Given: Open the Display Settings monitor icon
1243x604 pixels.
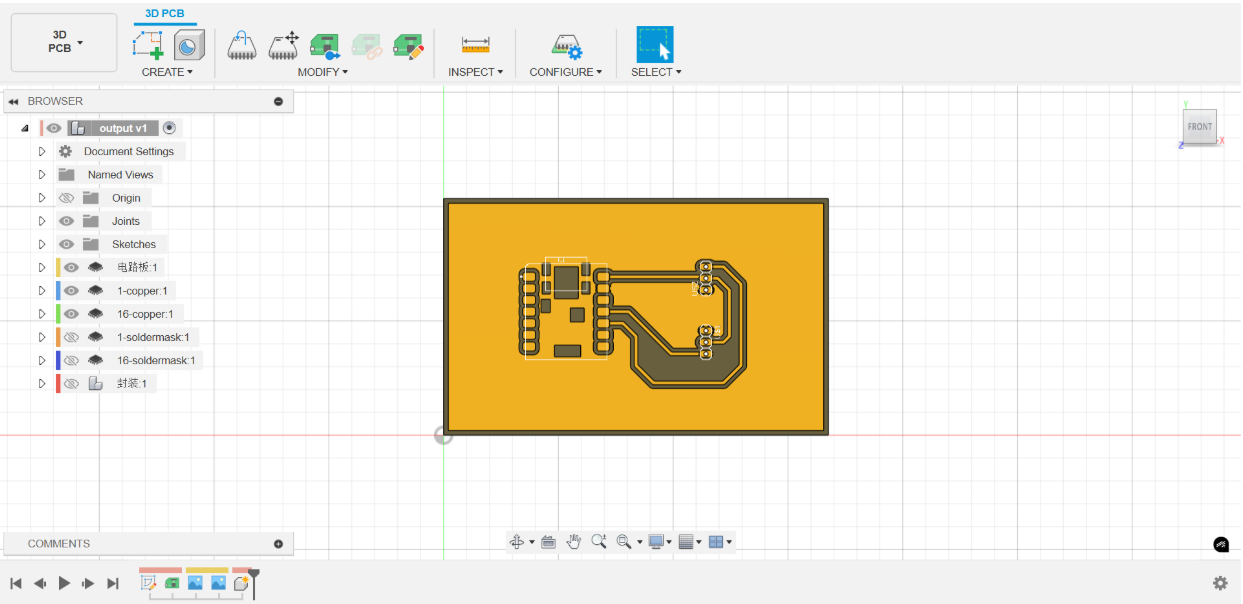Looking at the screenshot, I should [x=657, y=542].
